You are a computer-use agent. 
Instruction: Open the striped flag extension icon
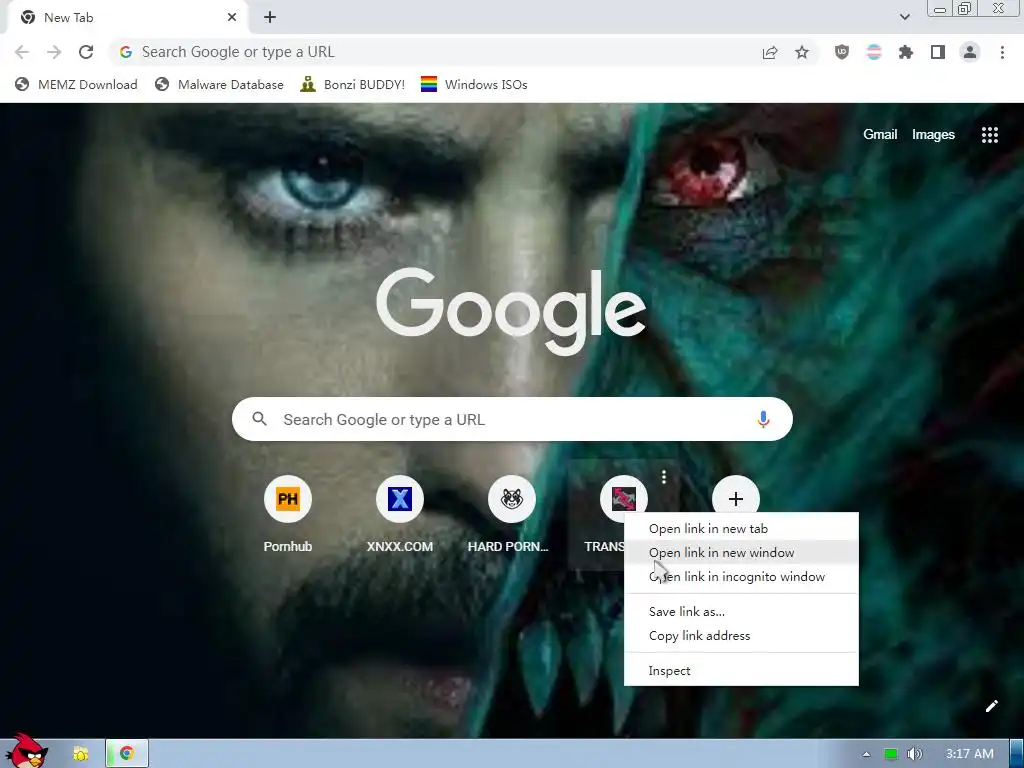[874, 52]
